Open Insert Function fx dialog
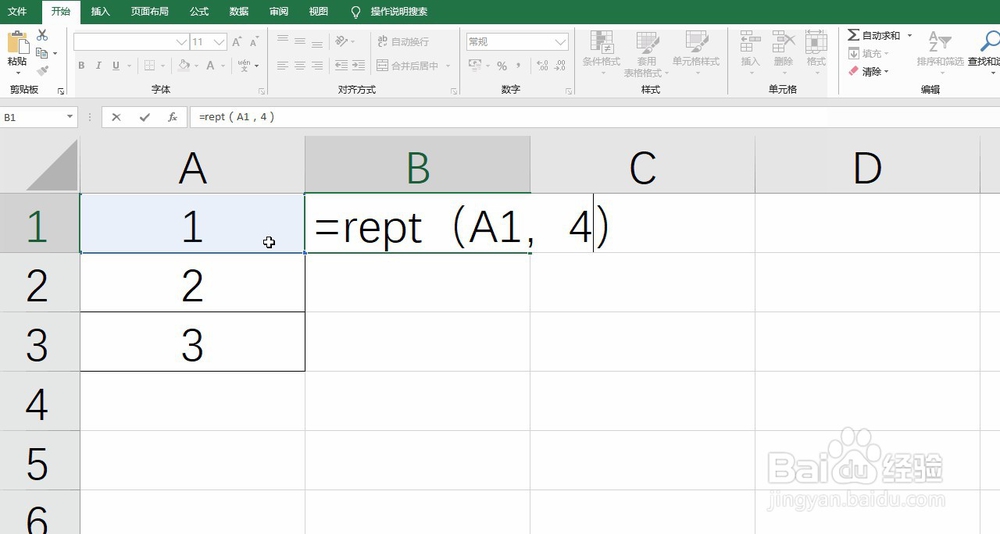The height and width of the screenshot is (534, 1000). (172, 117)
